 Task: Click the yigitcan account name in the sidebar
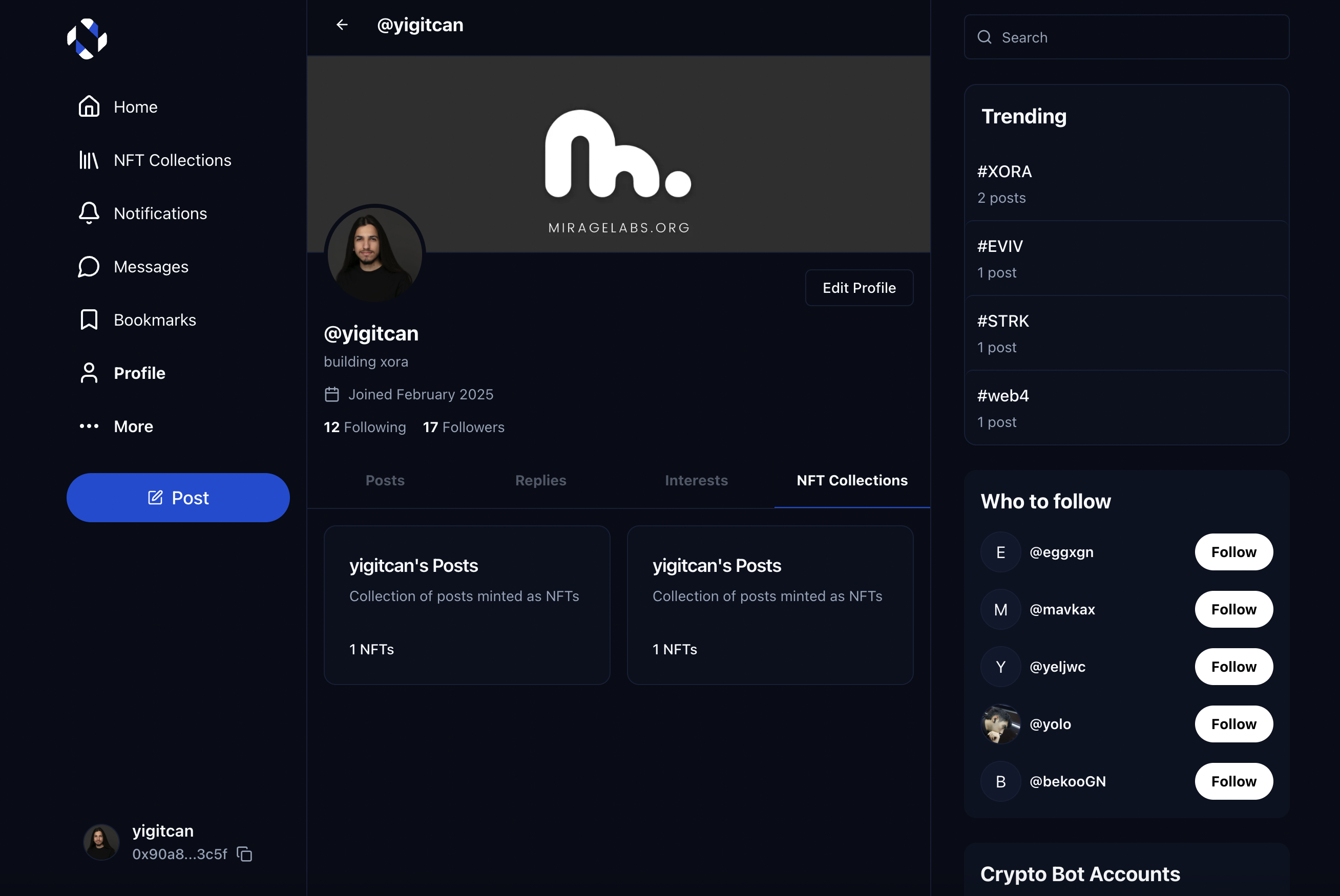163,831
